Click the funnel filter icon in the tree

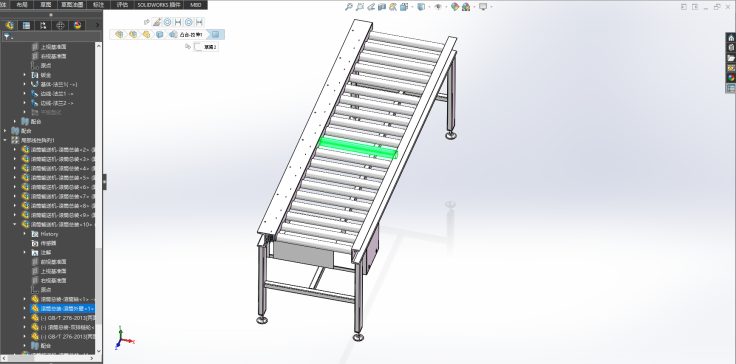[x=6, y=37]
